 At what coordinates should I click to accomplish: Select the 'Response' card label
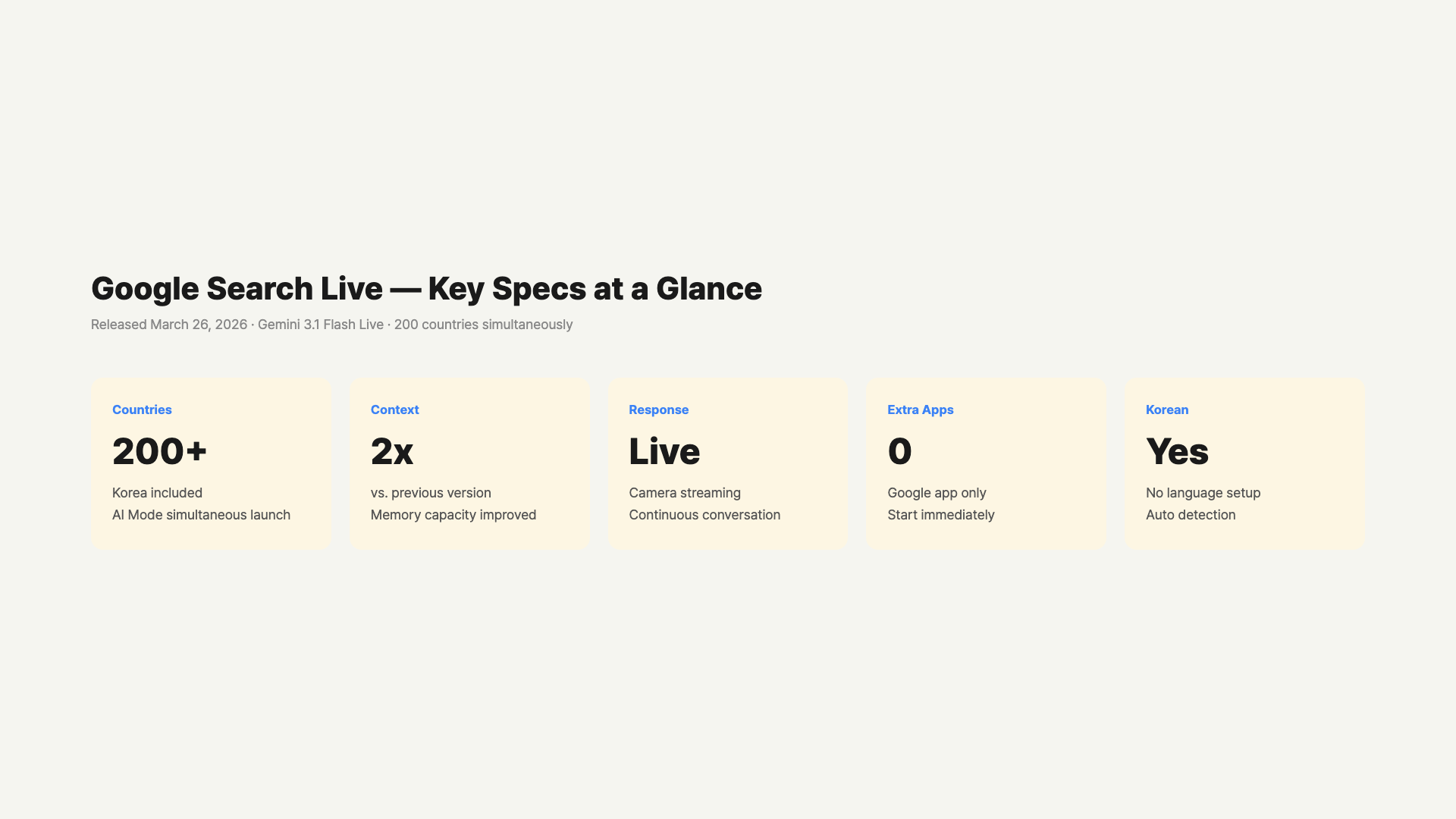[x=658, y=409]
